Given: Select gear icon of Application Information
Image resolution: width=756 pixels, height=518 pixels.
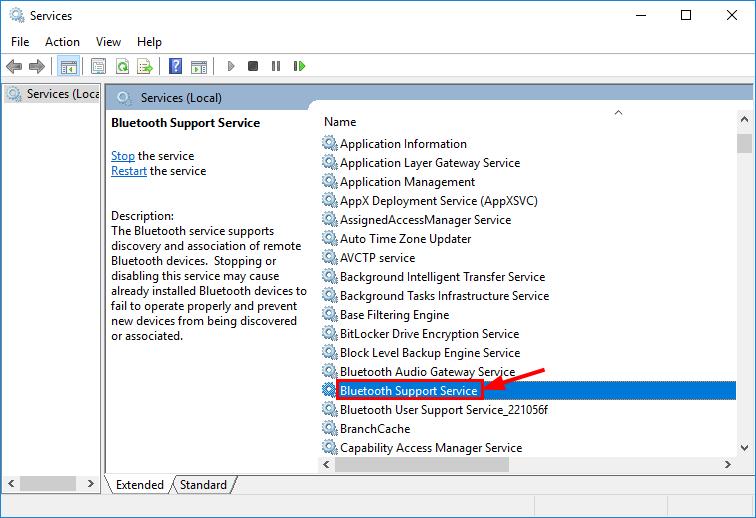Looking at the screenshot, I should coord(330,143).
